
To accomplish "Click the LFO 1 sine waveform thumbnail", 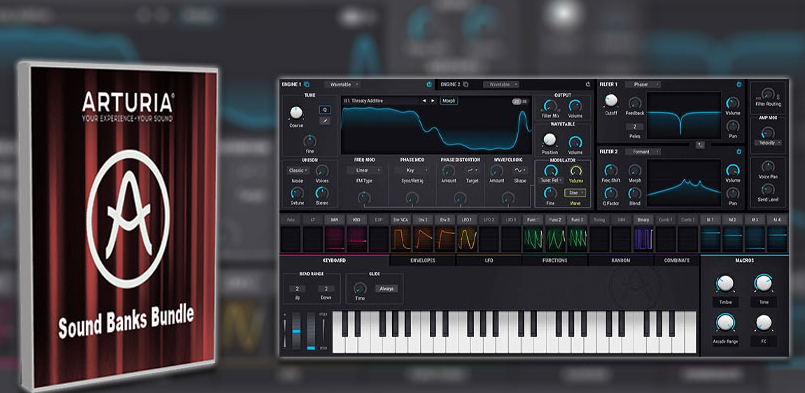I will pyautogui.click(x=467, y=239).
